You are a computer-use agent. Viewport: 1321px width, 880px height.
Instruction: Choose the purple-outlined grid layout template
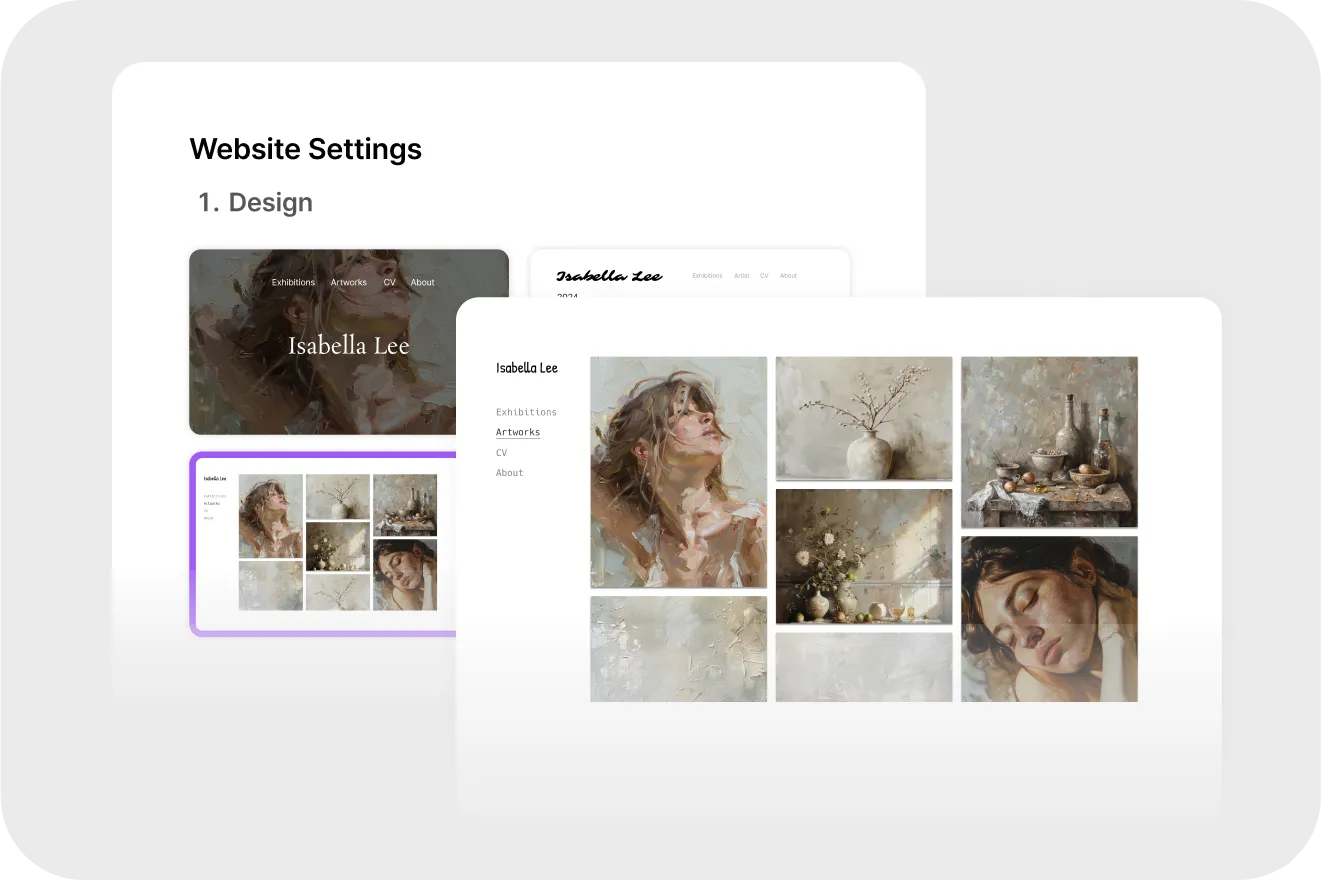[x=322, y=543]
